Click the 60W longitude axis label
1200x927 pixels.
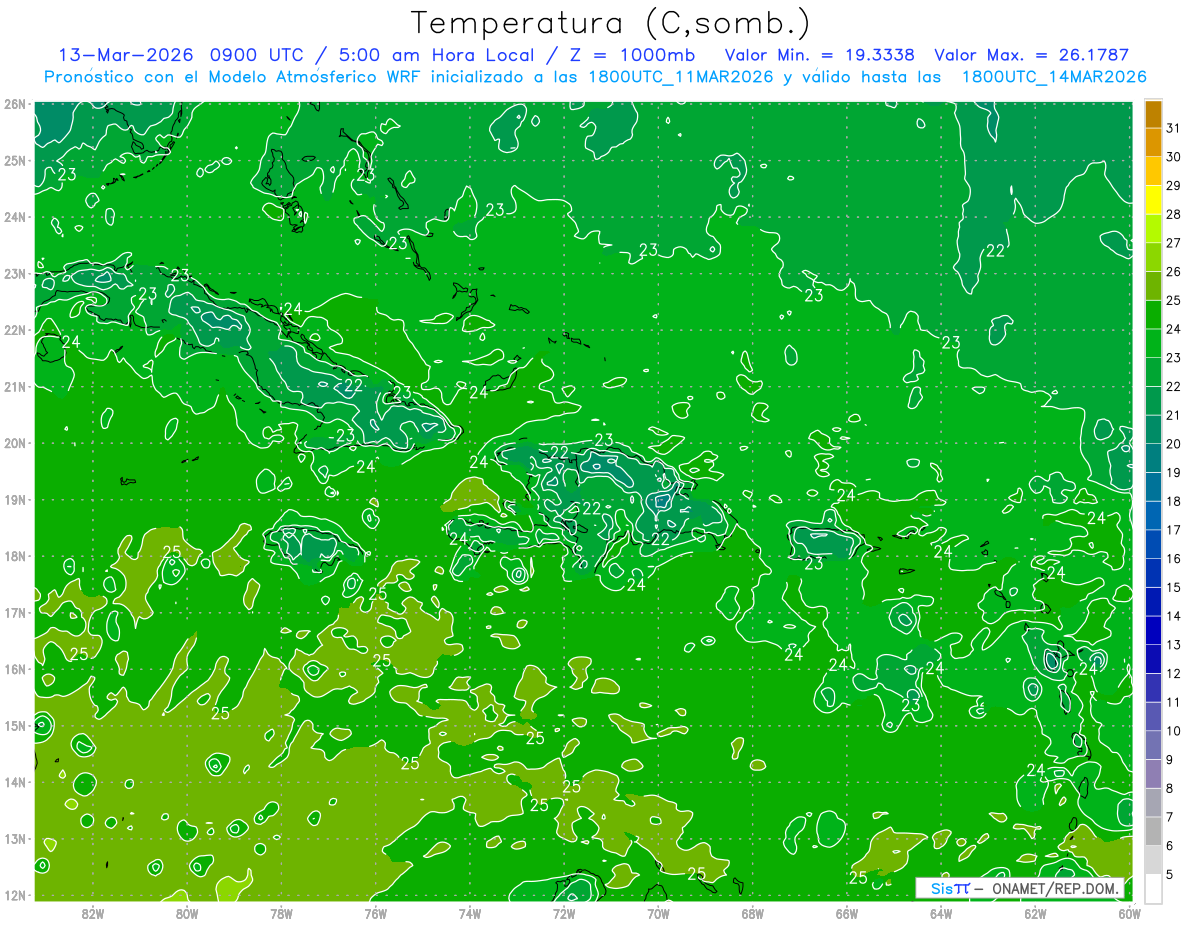coord(1129,912)
